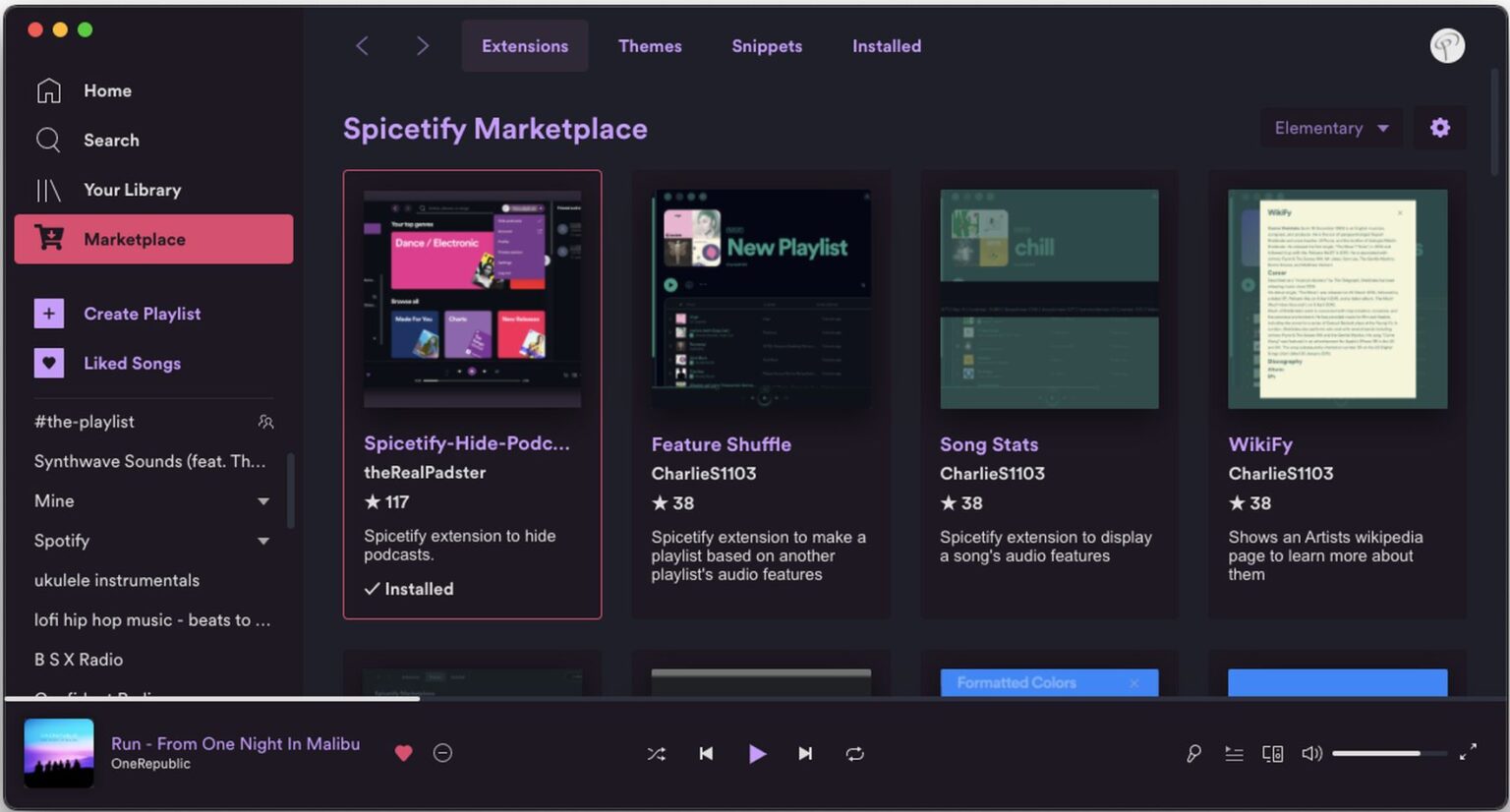Unlike the currently playing song heart
The height and width of the screenshot is (812, 1510).
403,753
